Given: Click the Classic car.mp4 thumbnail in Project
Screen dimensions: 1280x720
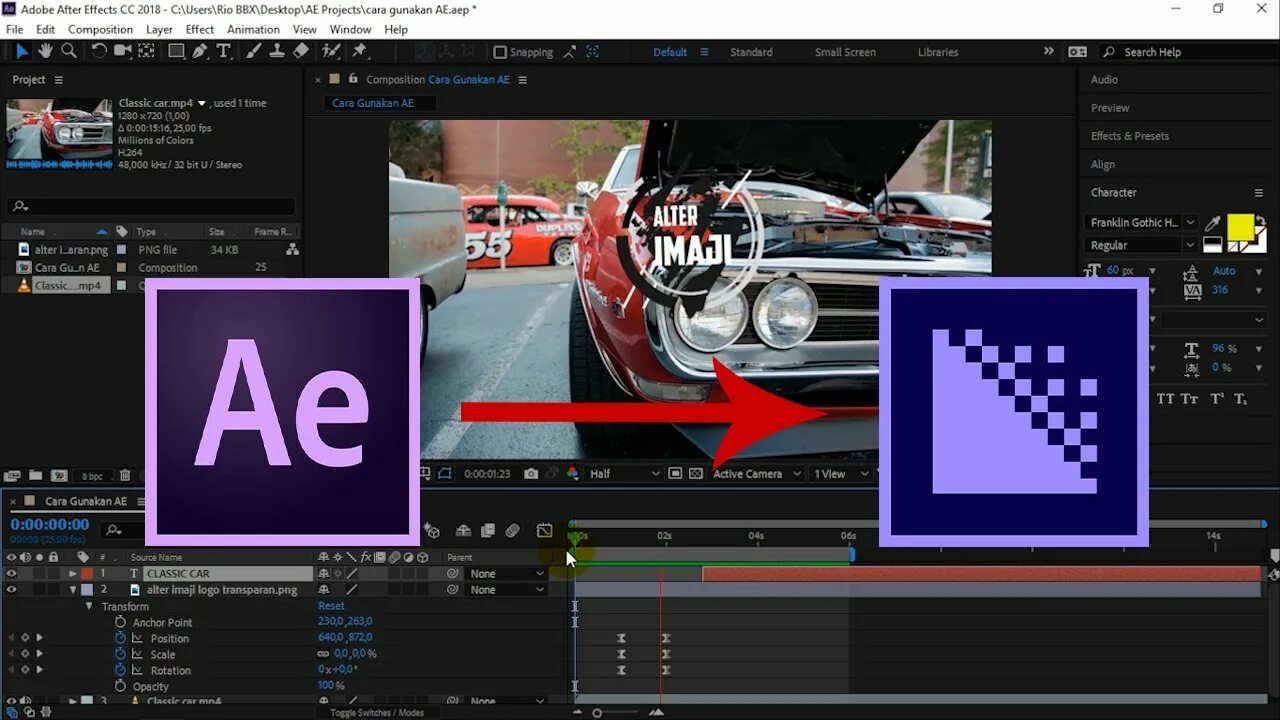Looking at the screenshot, I should coord(59,133).
